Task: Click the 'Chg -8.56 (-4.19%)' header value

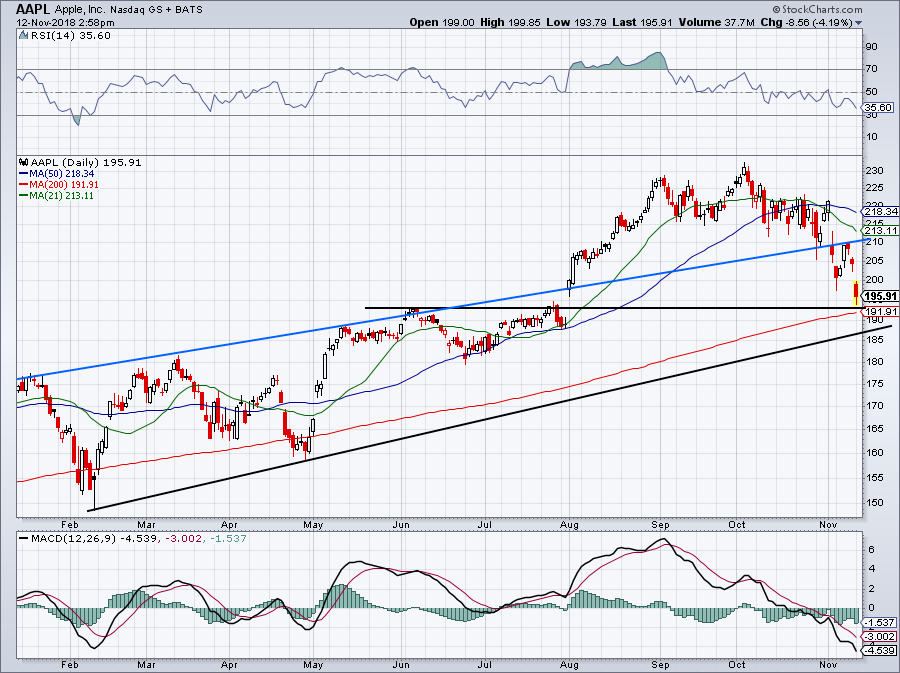Action: (806, 22)
